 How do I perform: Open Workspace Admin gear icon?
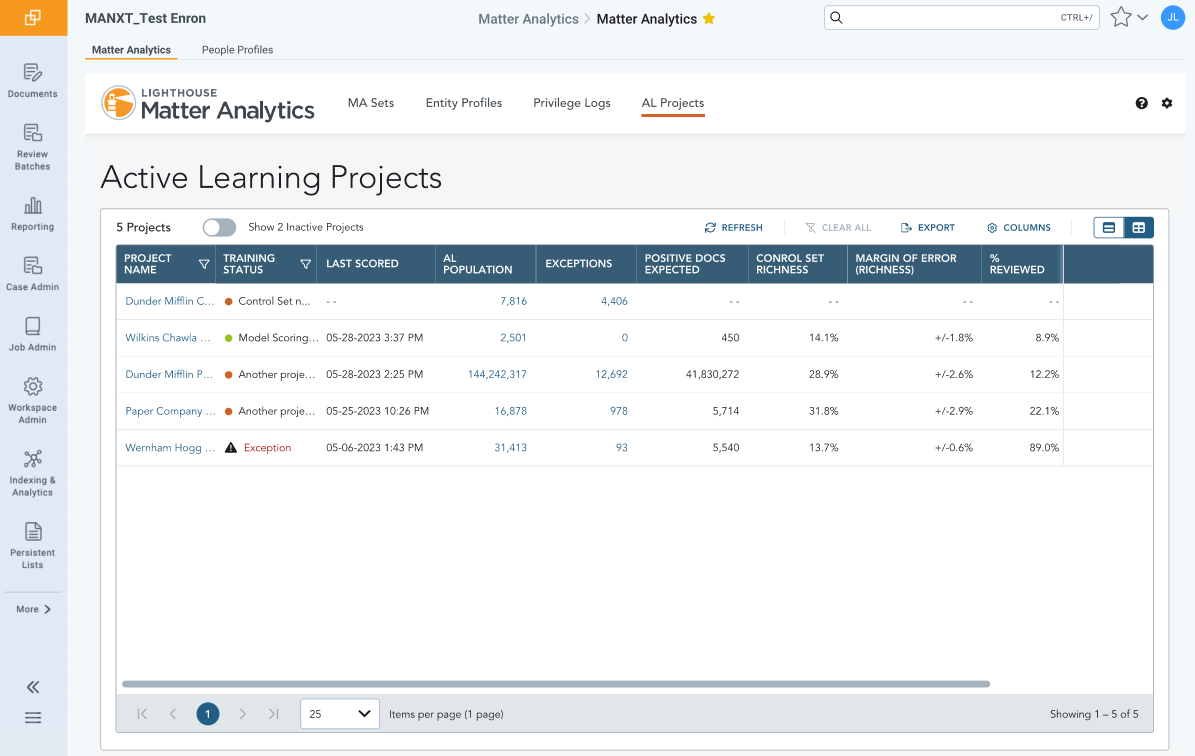[33, 386]
